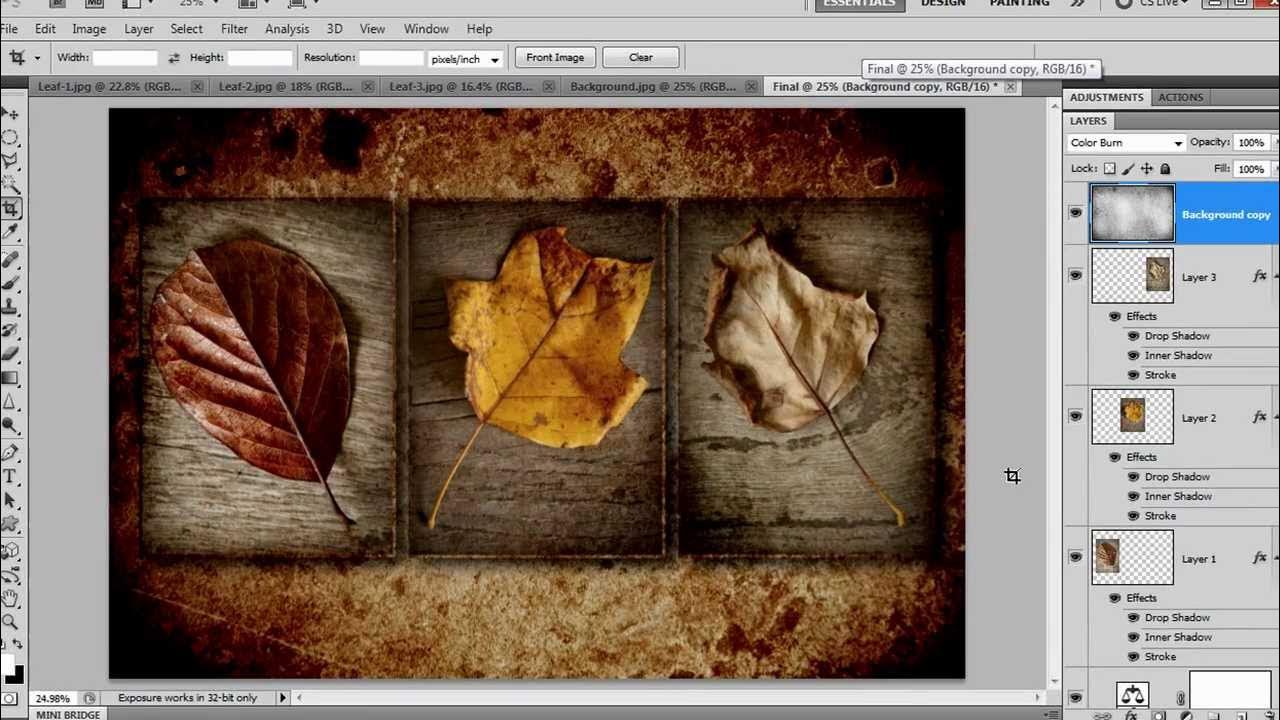Select the Hand tool
Viewport: 1280px width, 720px height.
coord(11,598)
